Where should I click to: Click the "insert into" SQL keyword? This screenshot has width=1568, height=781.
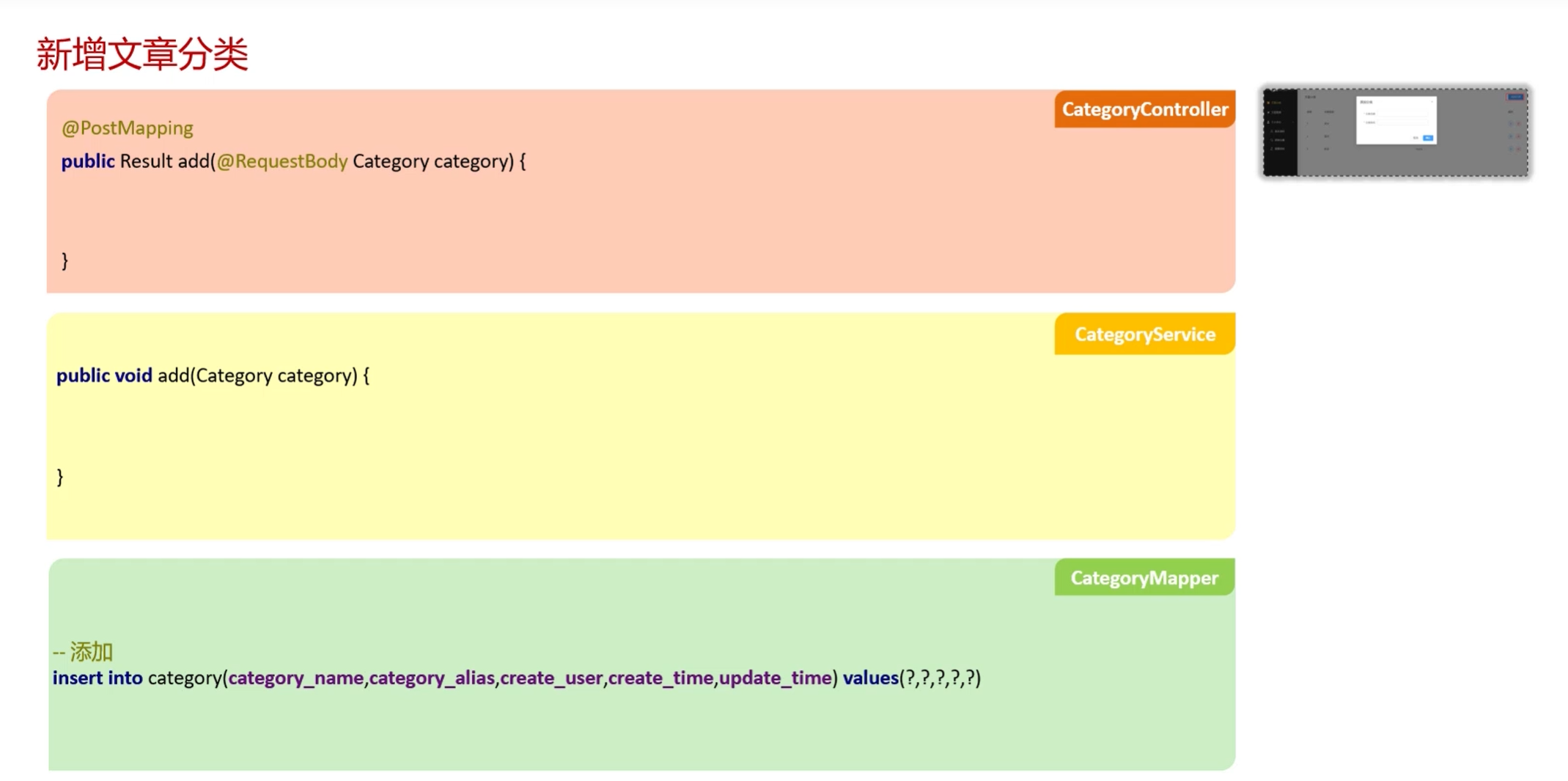pos(97,678)
